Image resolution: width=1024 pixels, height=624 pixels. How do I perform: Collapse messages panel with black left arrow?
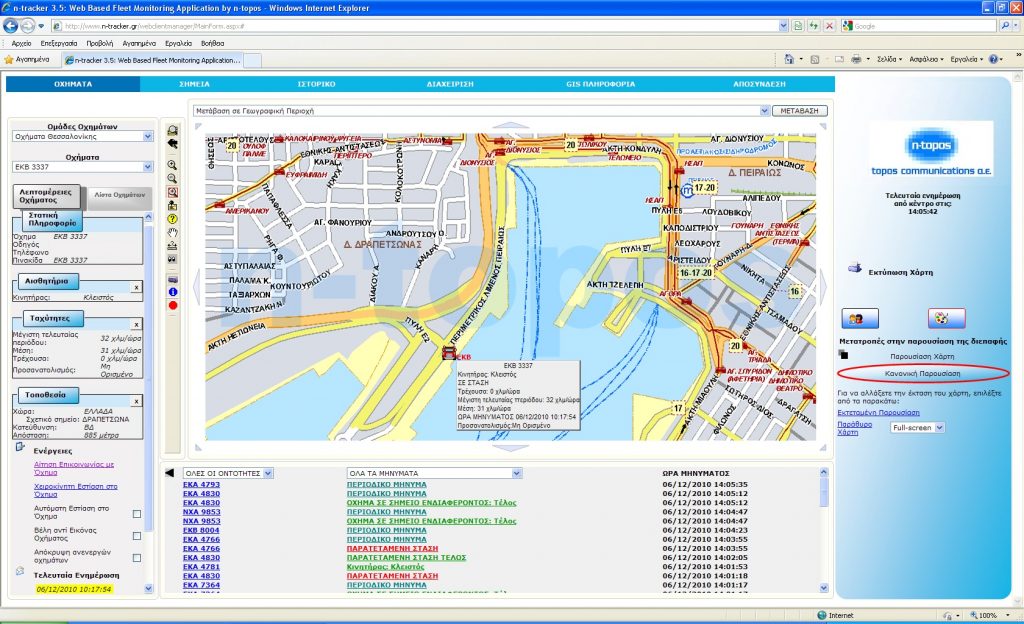(170, 473)
